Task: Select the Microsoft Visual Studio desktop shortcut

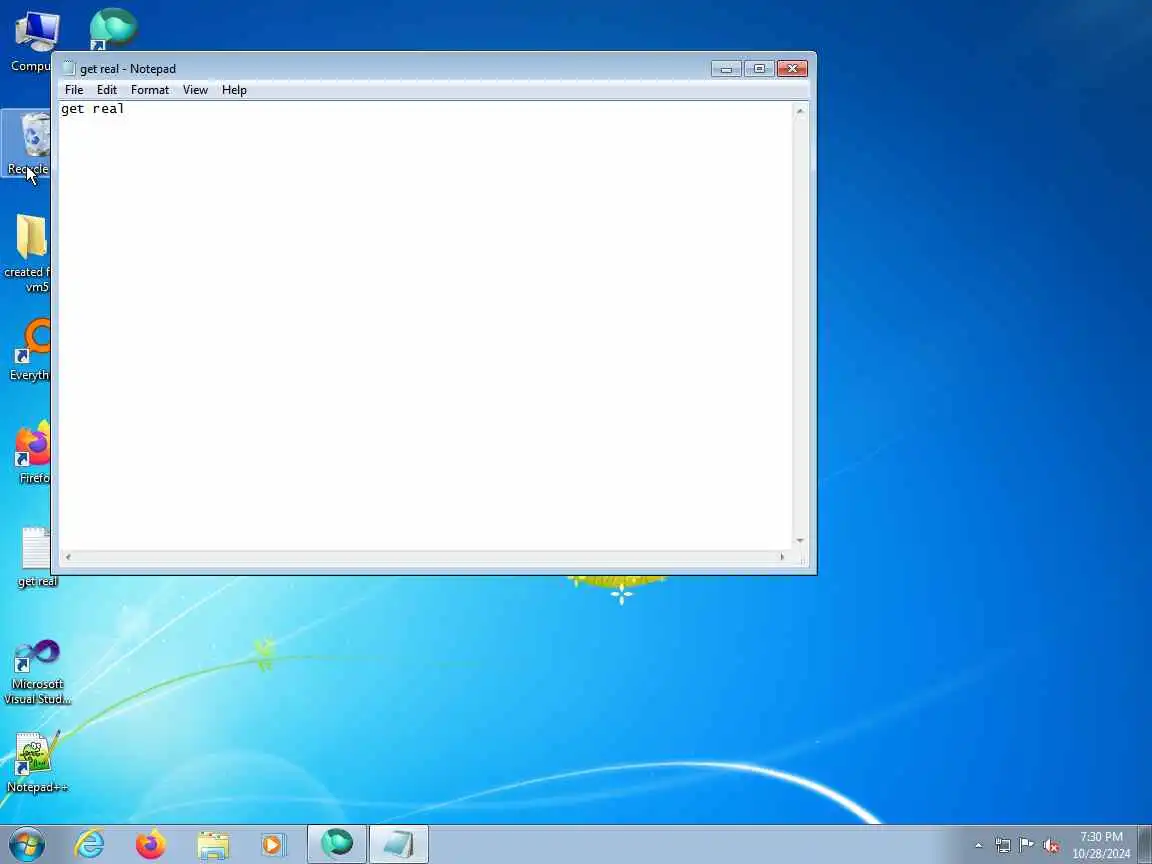Action: [x=37, y=672]
